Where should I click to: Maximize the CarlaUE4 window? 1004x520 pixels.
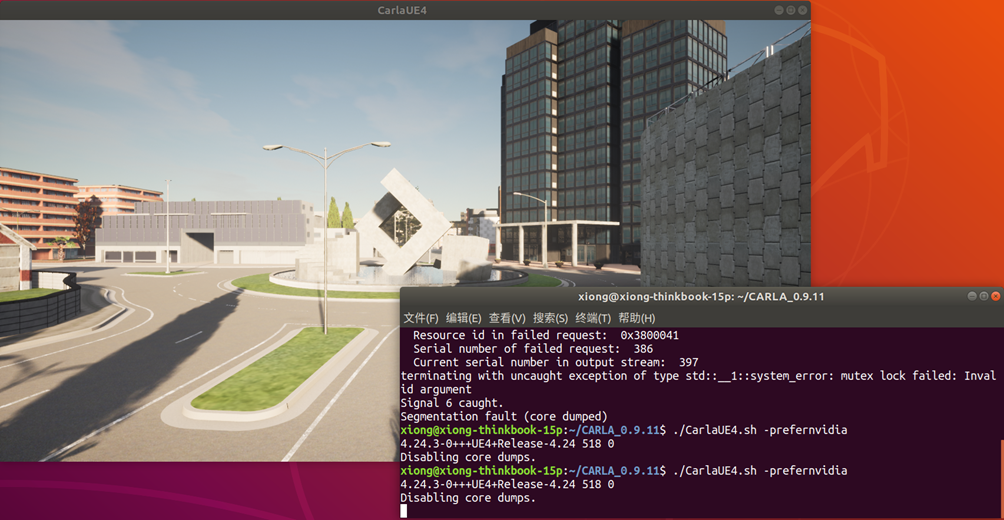coord(791,10)
